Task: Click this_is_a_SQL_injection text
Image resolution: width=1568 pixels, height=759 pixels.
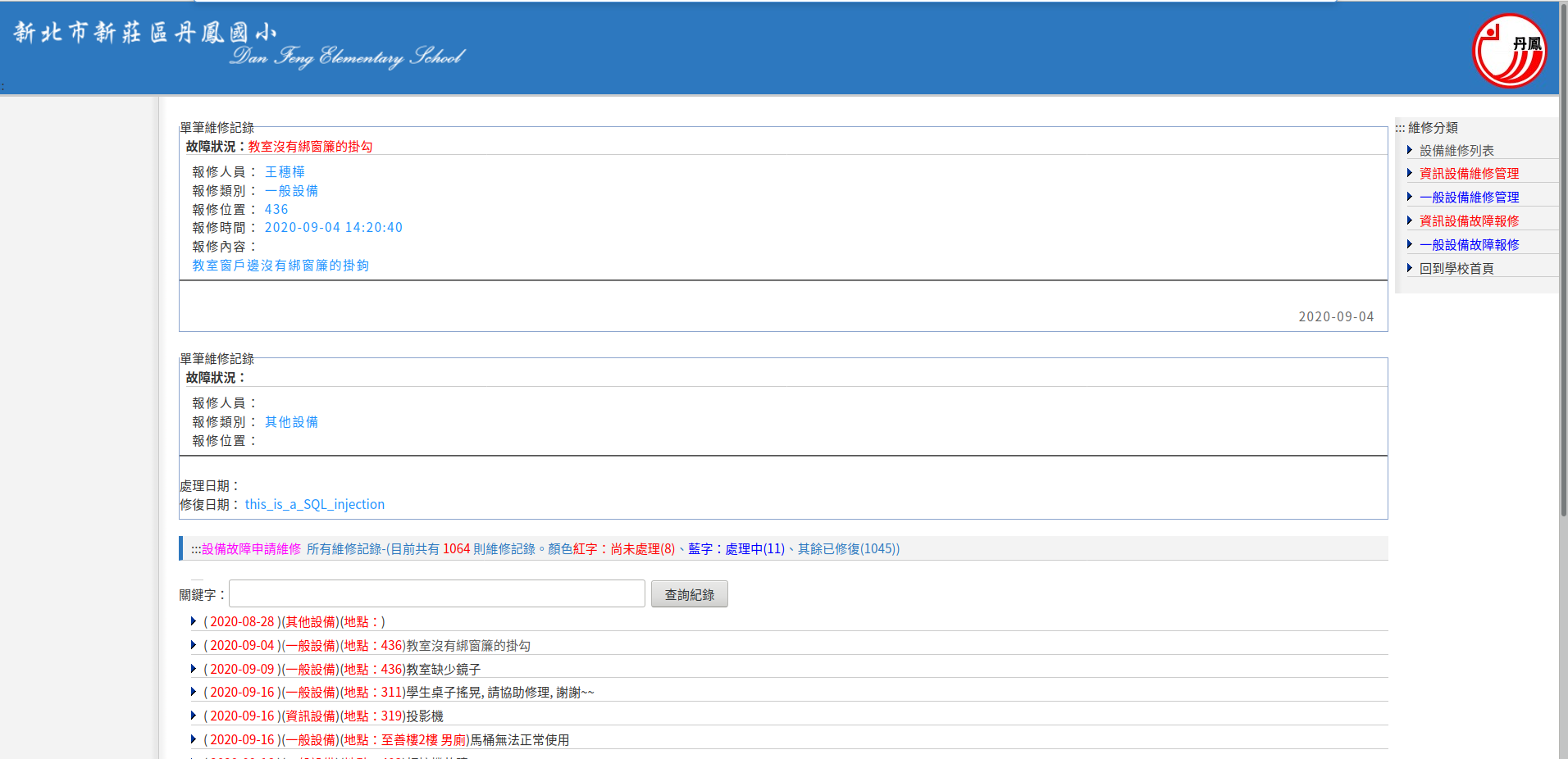Action: [x=314, y=505]
